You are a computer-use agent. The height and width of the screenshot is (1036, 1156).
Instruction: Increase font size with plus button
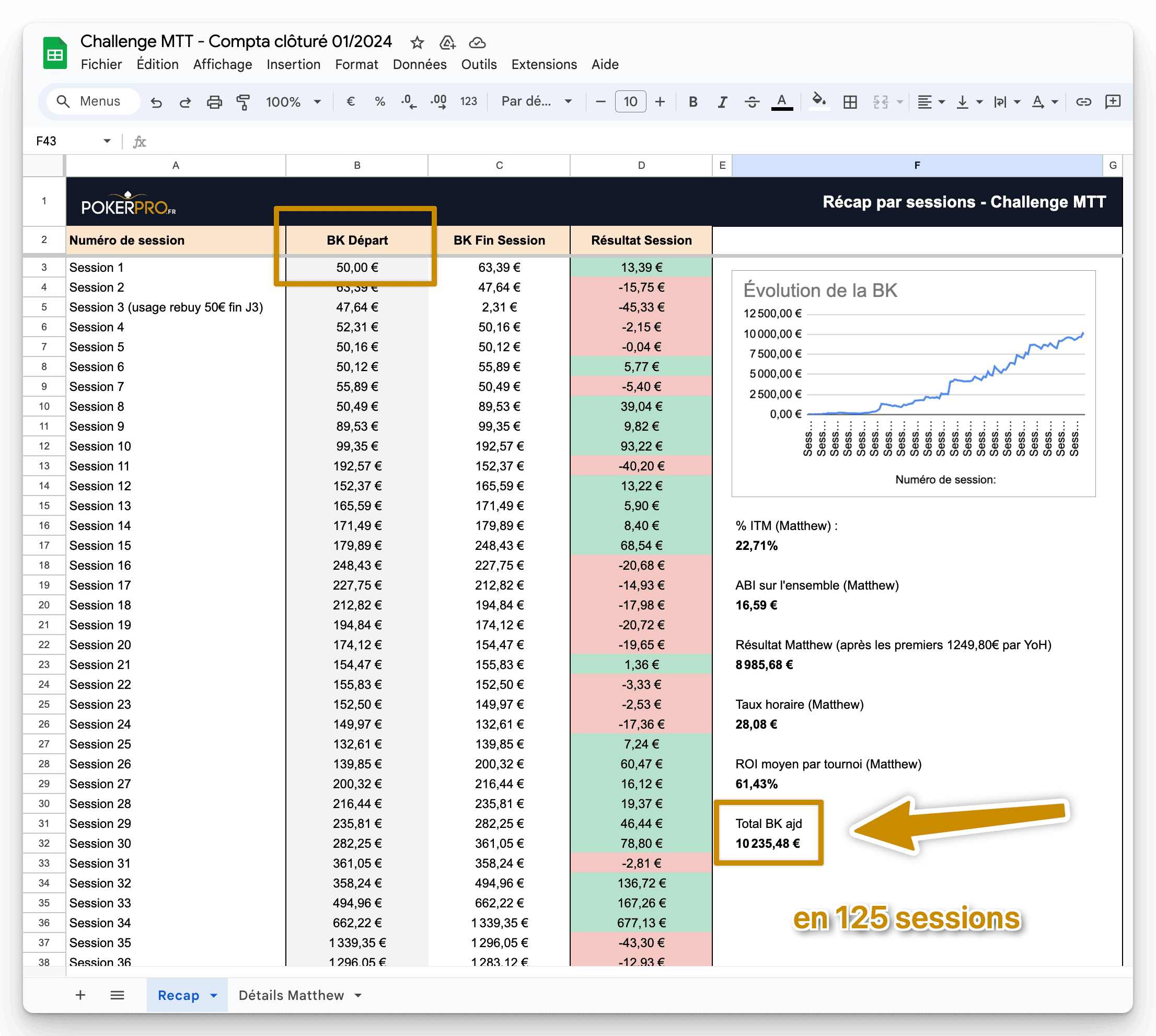(660, 102)
